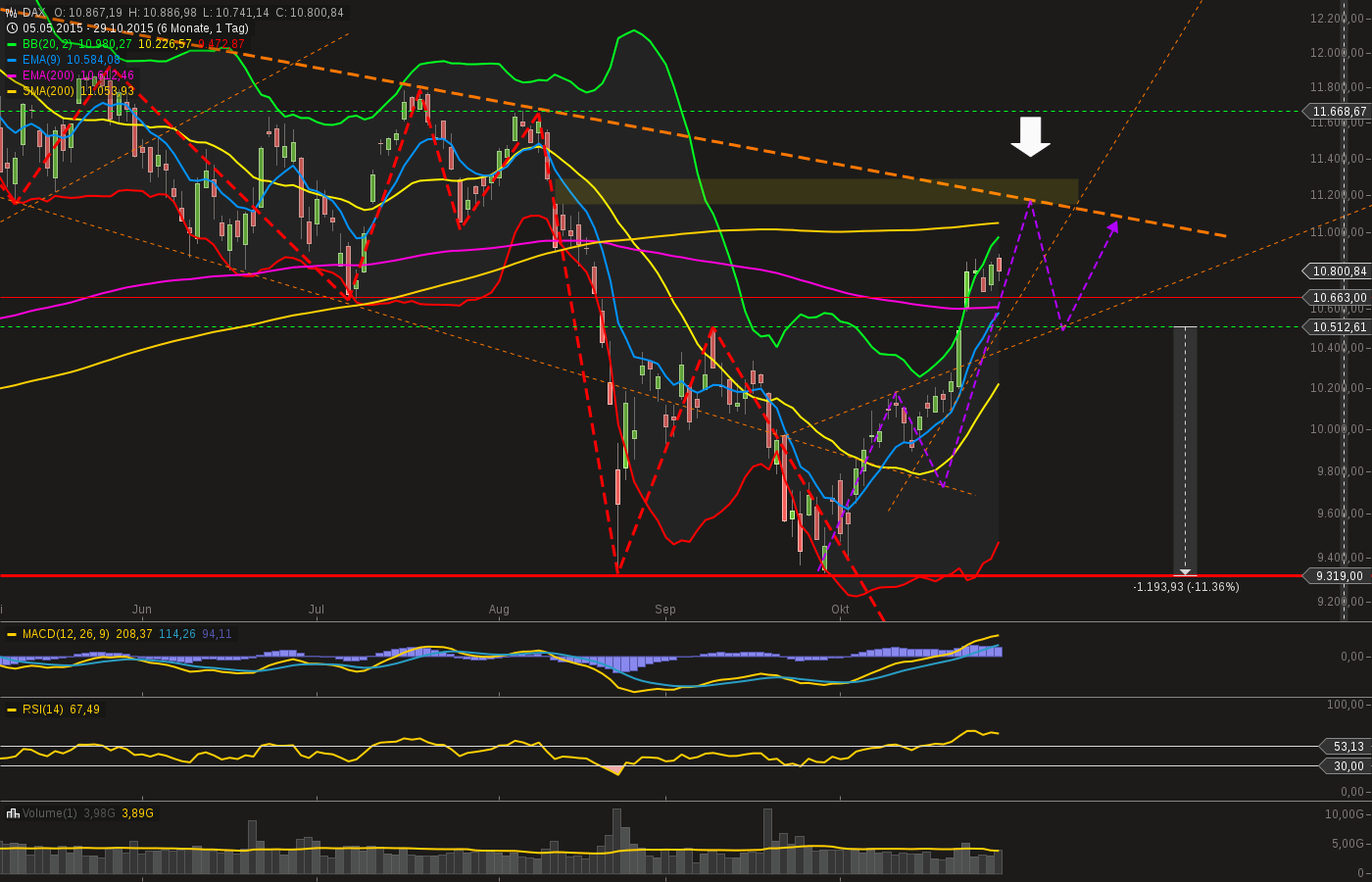This screenshot has width=1372, height=882.
Task: Click the close value C: 10.800,84
Action: click(310, 13)
